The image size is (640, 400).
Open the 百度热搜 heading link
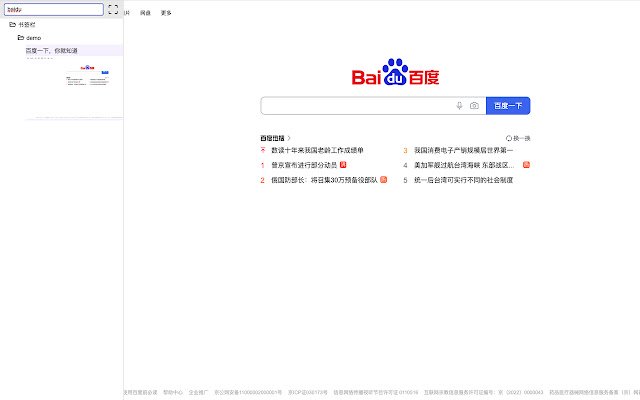pyautogui.click(x=272, y=138)
